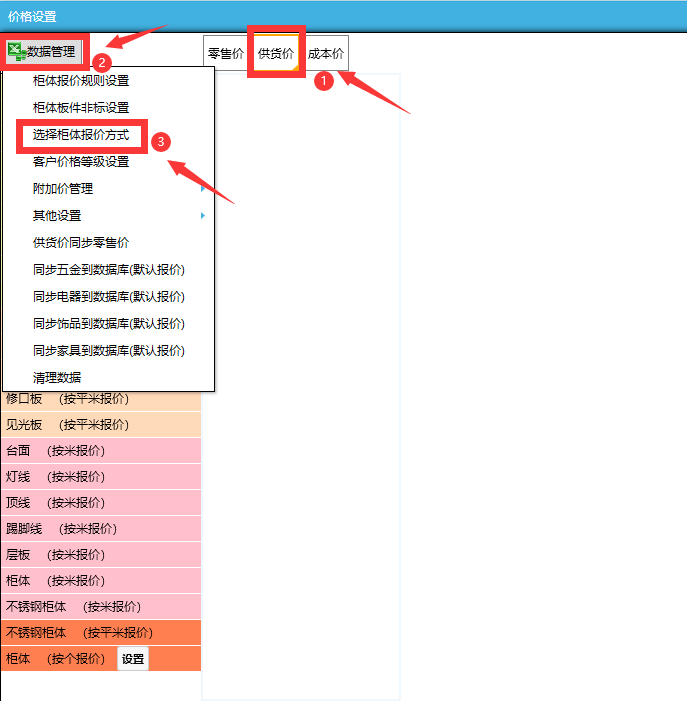Switch to the 零售价 tab
687x701 pixels.
[x=226, y=54]
